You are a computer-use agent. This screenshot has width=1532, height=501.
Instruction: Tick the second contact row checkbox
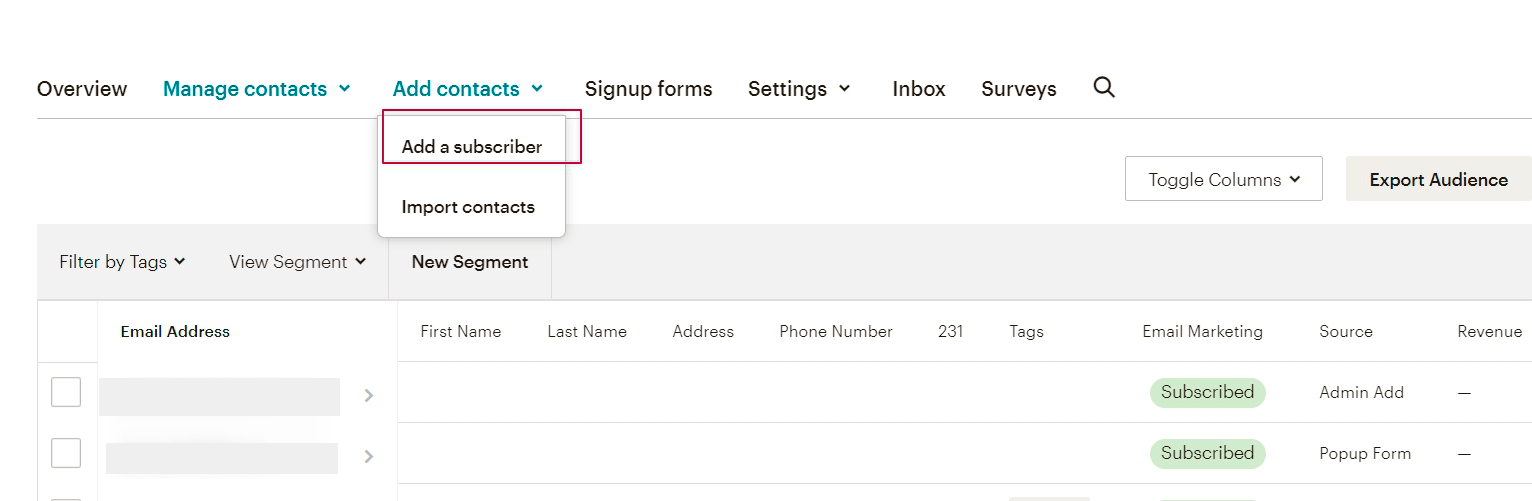point(66,453)
